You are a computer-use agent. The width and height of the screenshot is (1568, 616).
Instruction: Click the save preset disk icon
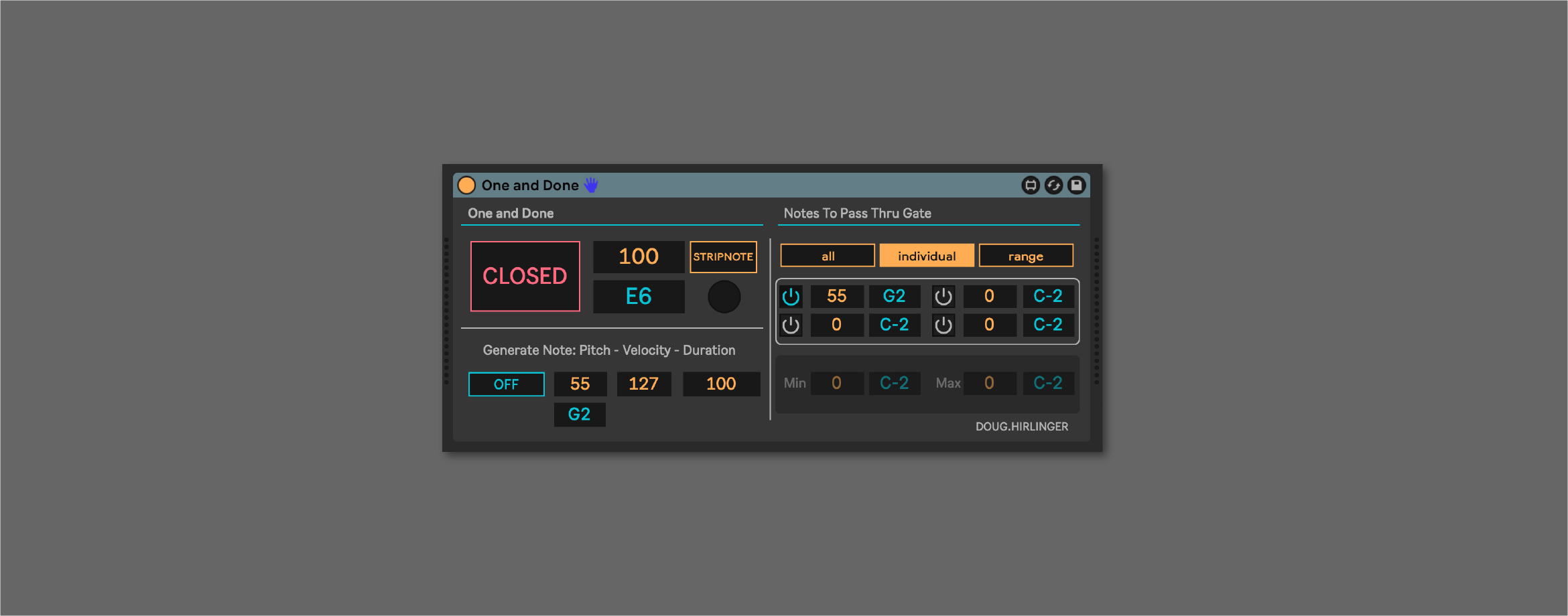click(1076, 185)
